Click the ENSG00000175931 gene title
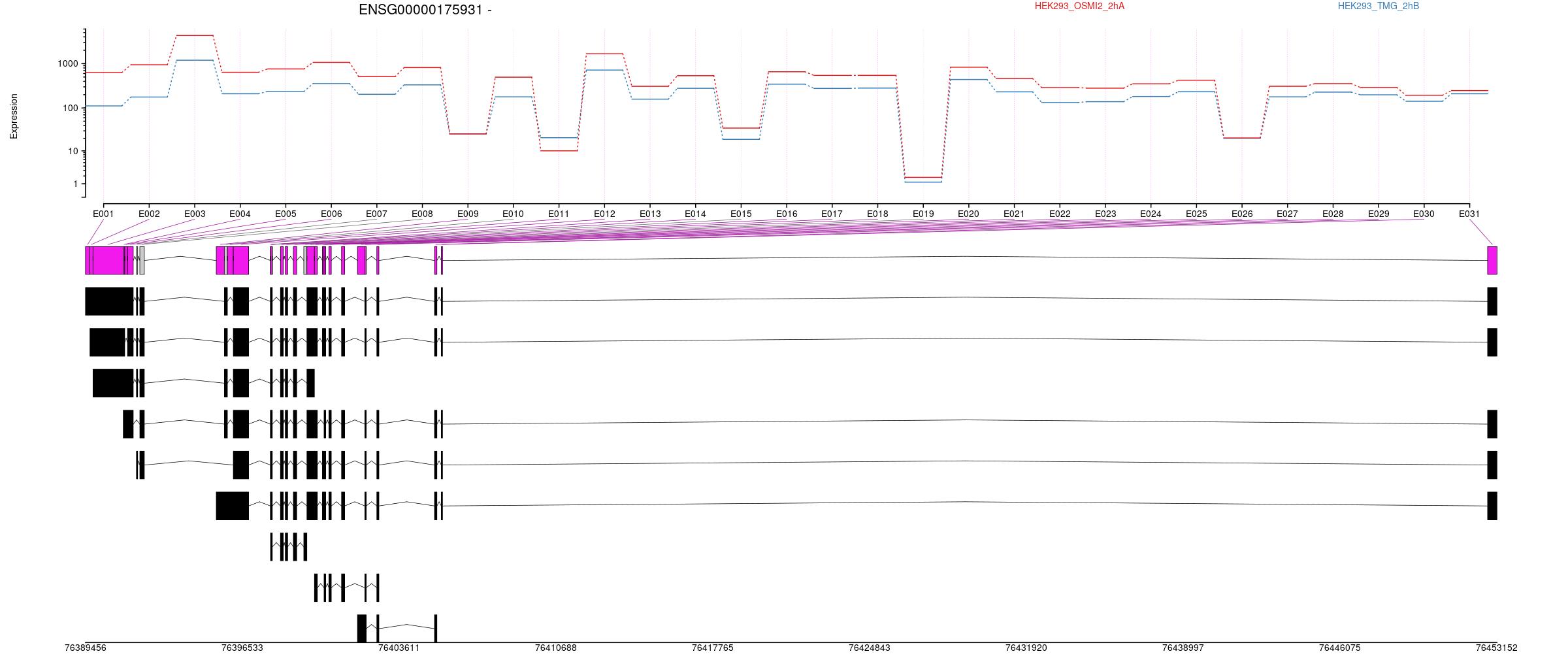The image size is (1568, 660). 425,10
